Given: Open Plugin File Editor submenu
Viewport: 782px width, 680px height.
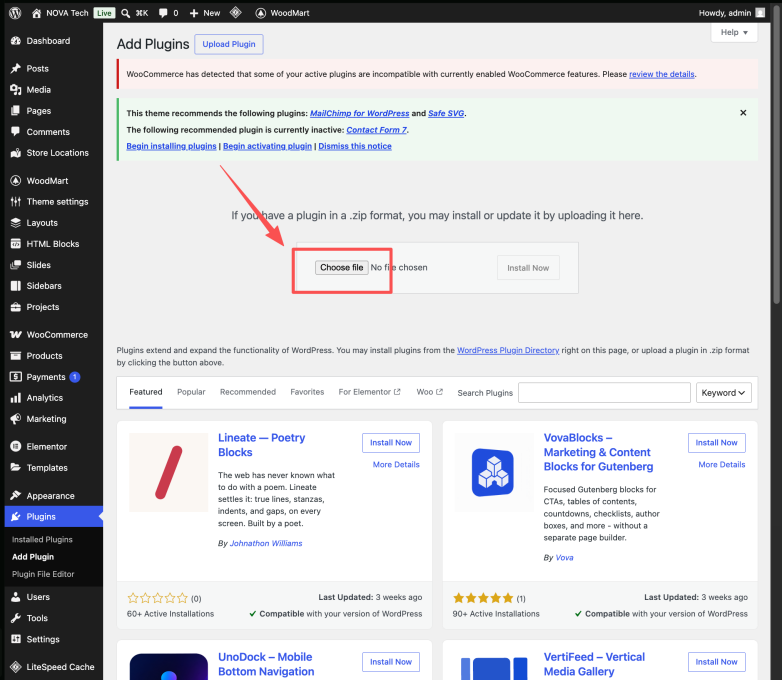Looking at the screenshot, I should click(43, 574).
